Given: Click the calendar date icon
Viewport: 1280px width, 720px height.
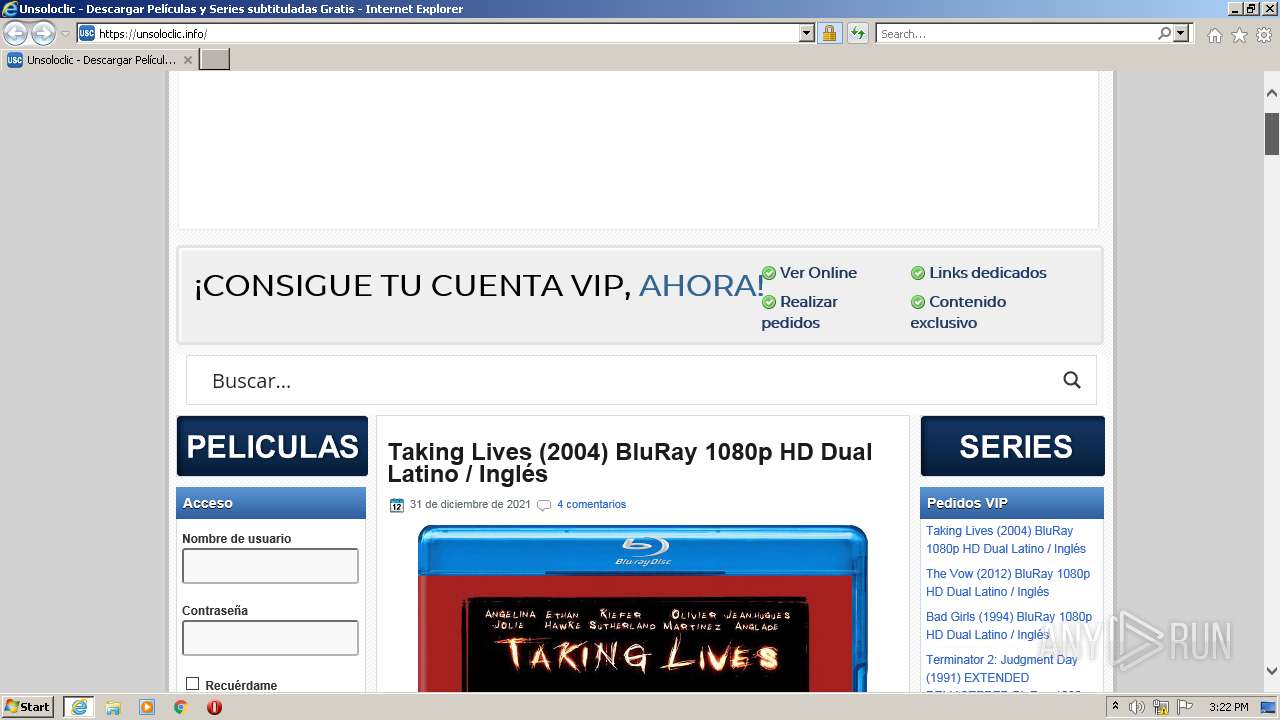Looking at the screenshot, I should point(397,505).
